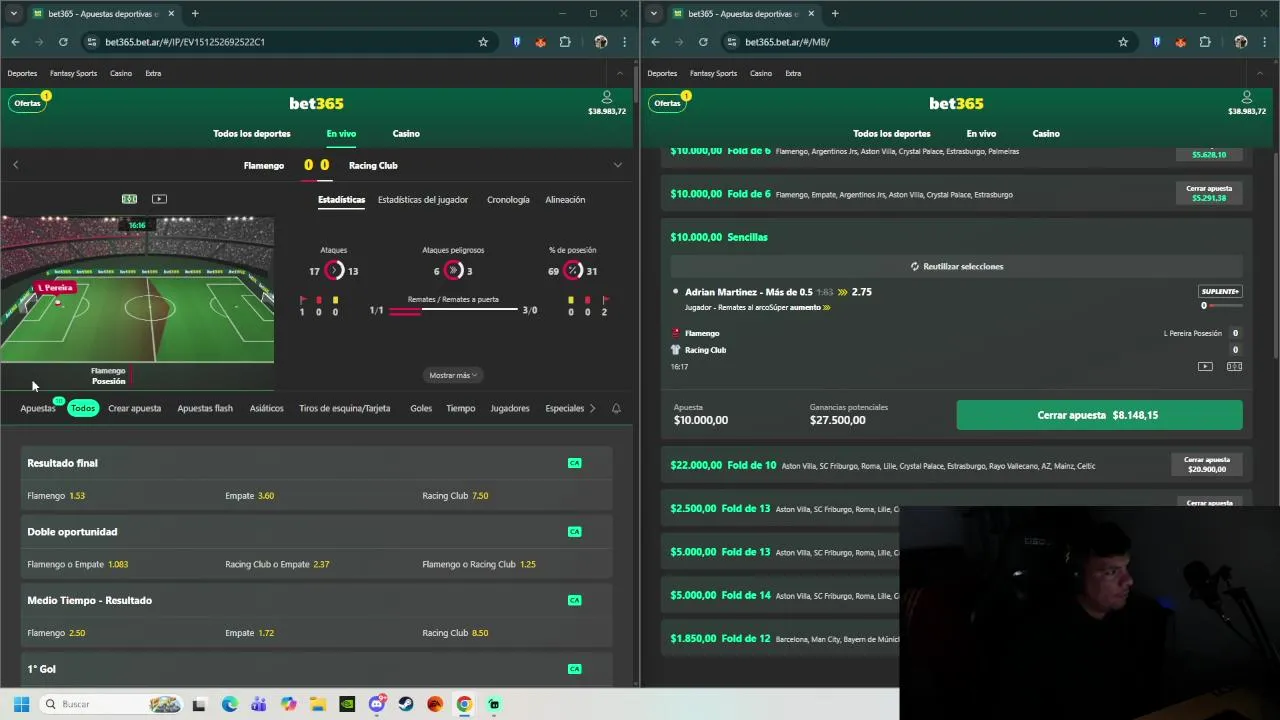Click Reutilizar selecciones button
The width and height of the screenshot is (1280, 720).
click(x=957, y=266)
